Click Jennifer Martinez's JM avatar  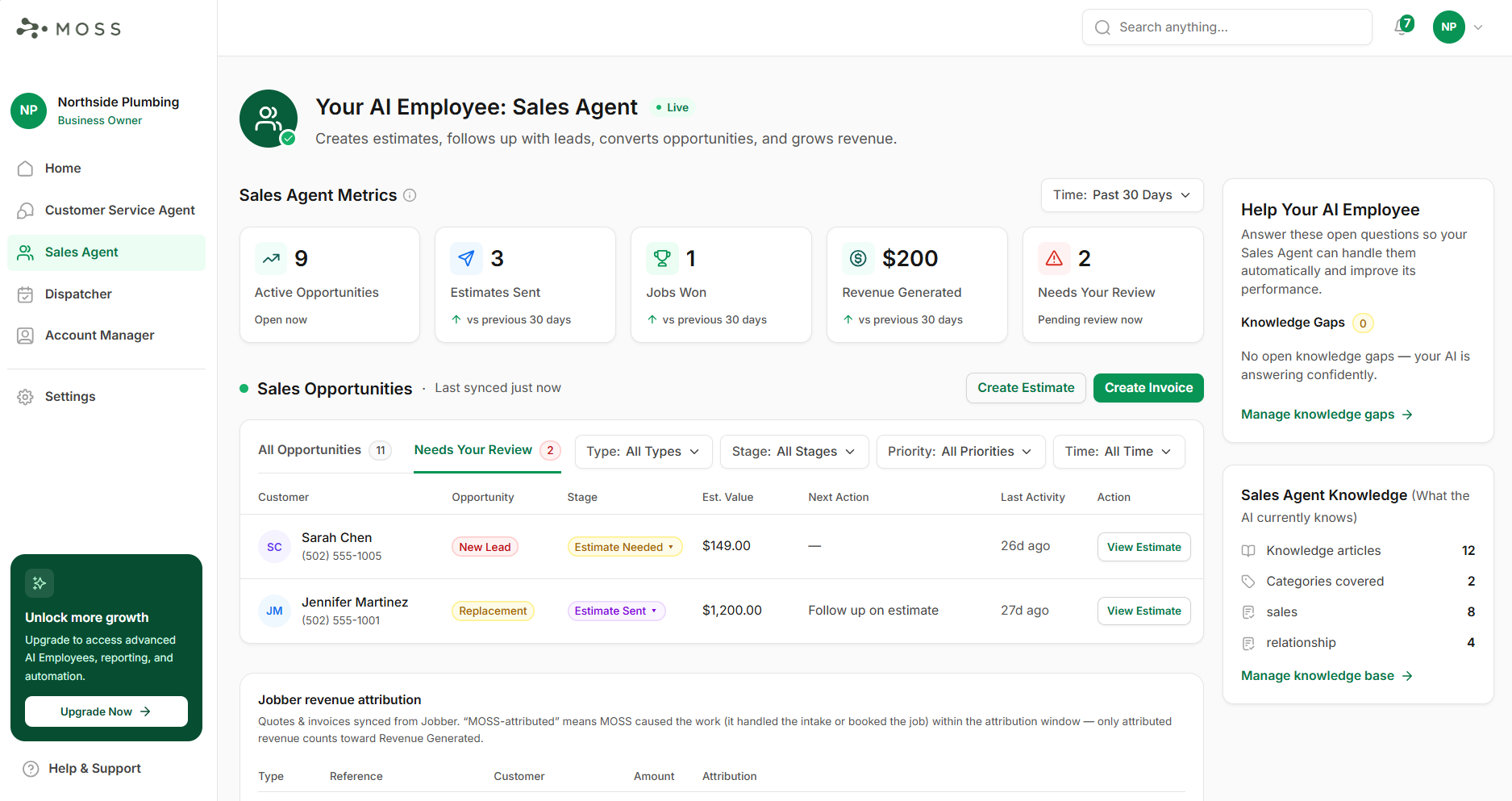tap(274, 611)
